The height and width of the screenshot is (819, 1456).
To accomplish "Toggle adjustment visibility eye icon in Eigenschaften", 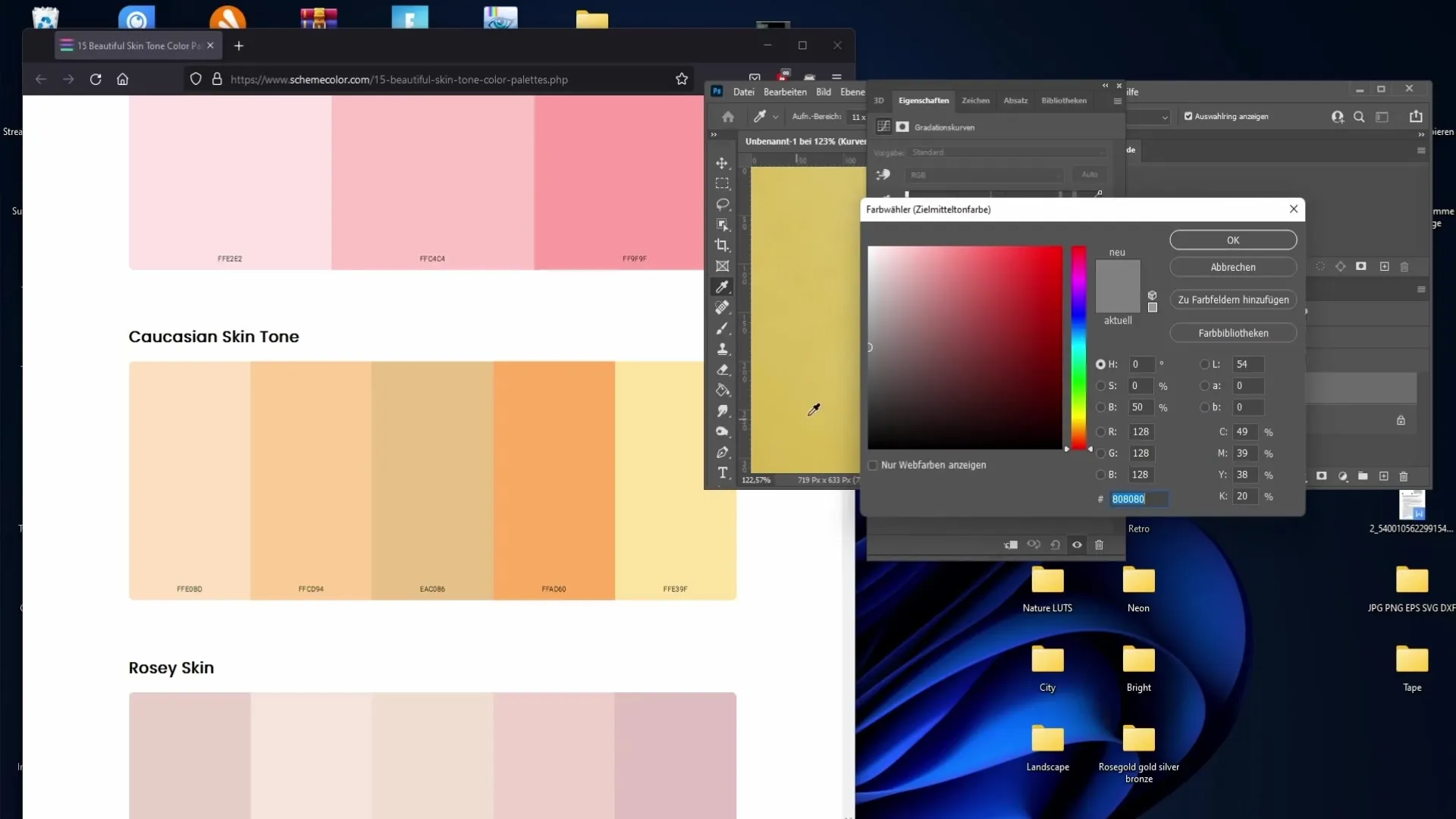I will click(x=1077, y=544).
